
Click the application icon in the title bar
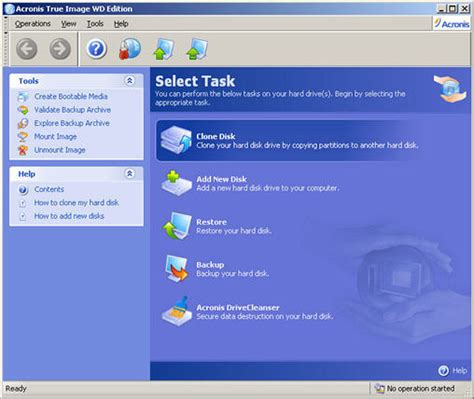point(9,9)
